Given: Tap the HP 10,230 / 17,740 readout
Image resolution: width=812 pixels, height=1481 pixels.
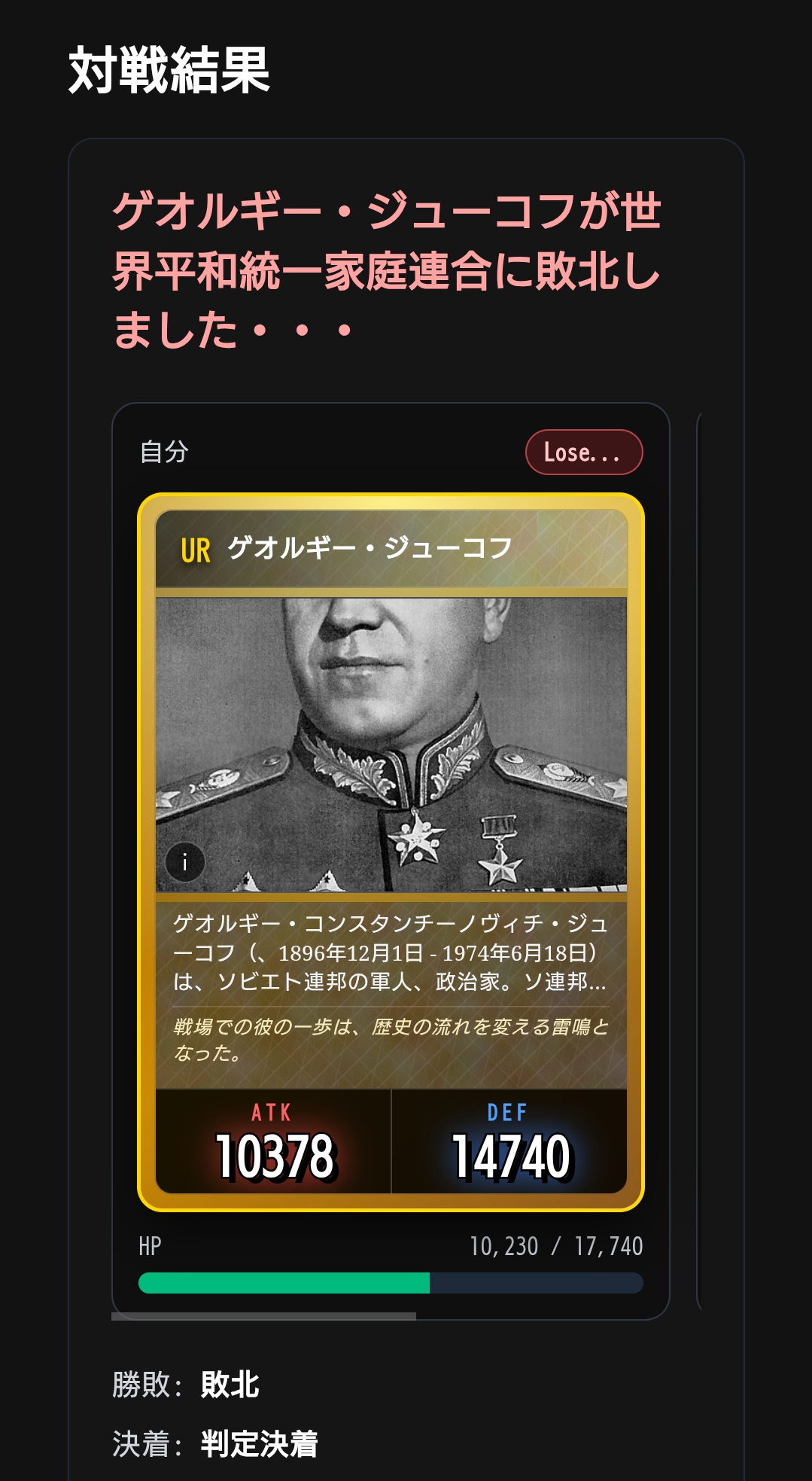Looking at the screenshot, I should tap(556, 1246).
